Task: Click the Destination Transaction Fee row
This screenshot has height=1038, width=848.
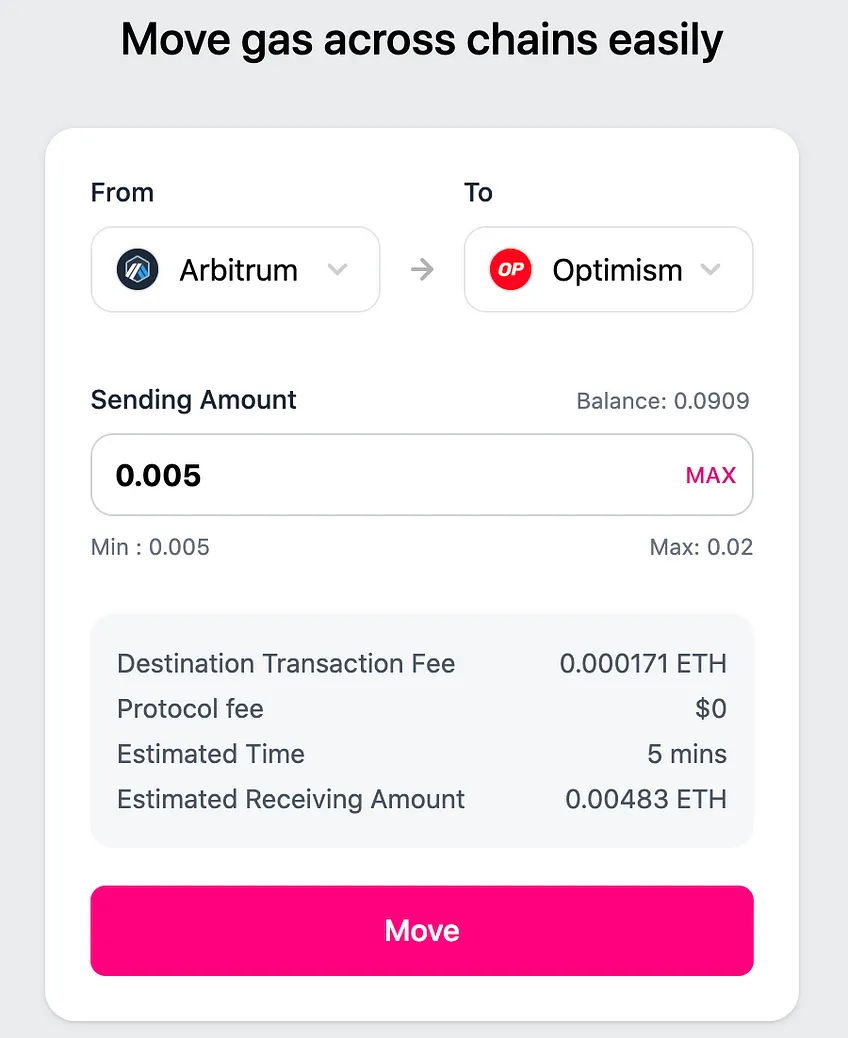Action: click(422, 664)
